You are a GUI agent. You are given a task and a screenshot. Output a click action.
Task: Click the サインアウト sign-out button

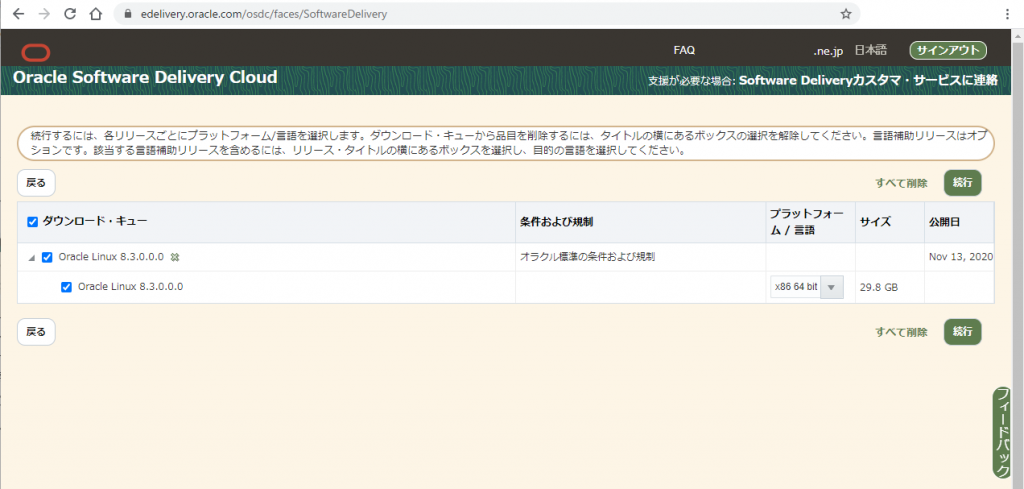click(x=947, y=50)
